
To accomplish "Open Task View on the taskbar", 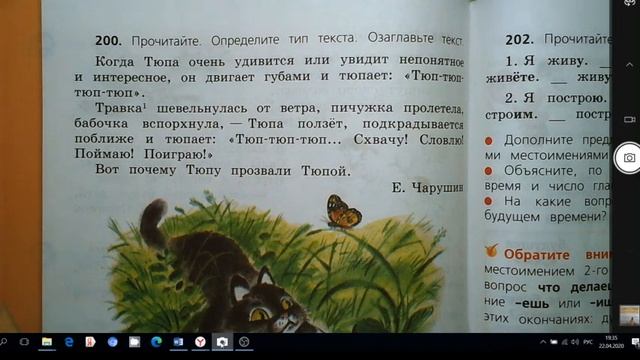I will point(24,342).
